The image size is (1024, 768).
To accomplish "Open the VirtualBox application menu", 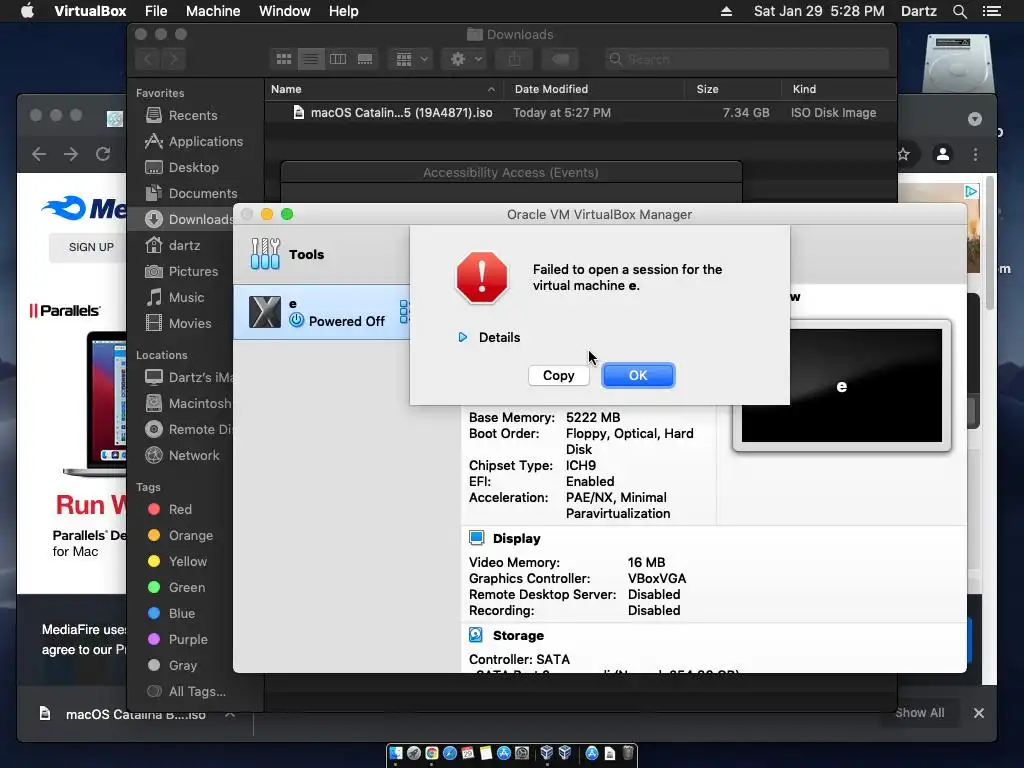I will pos(90,11).
